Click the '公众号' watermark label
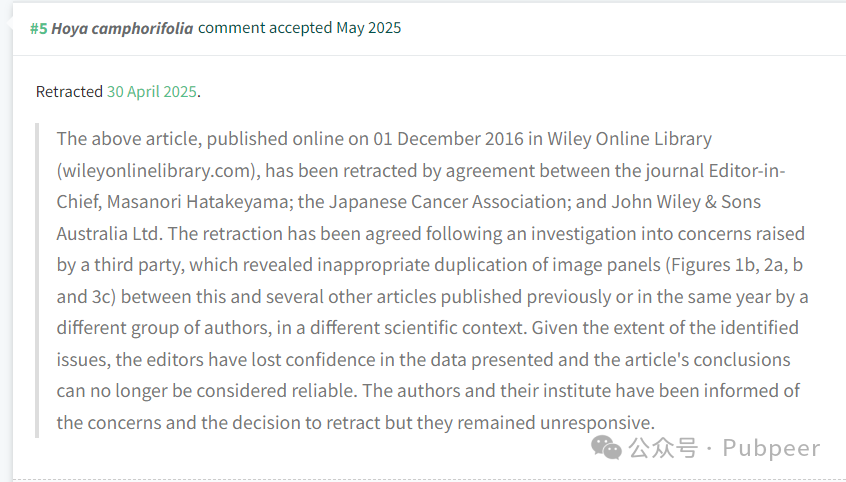This screenshot has height=482, width=846. click(663, 448)
